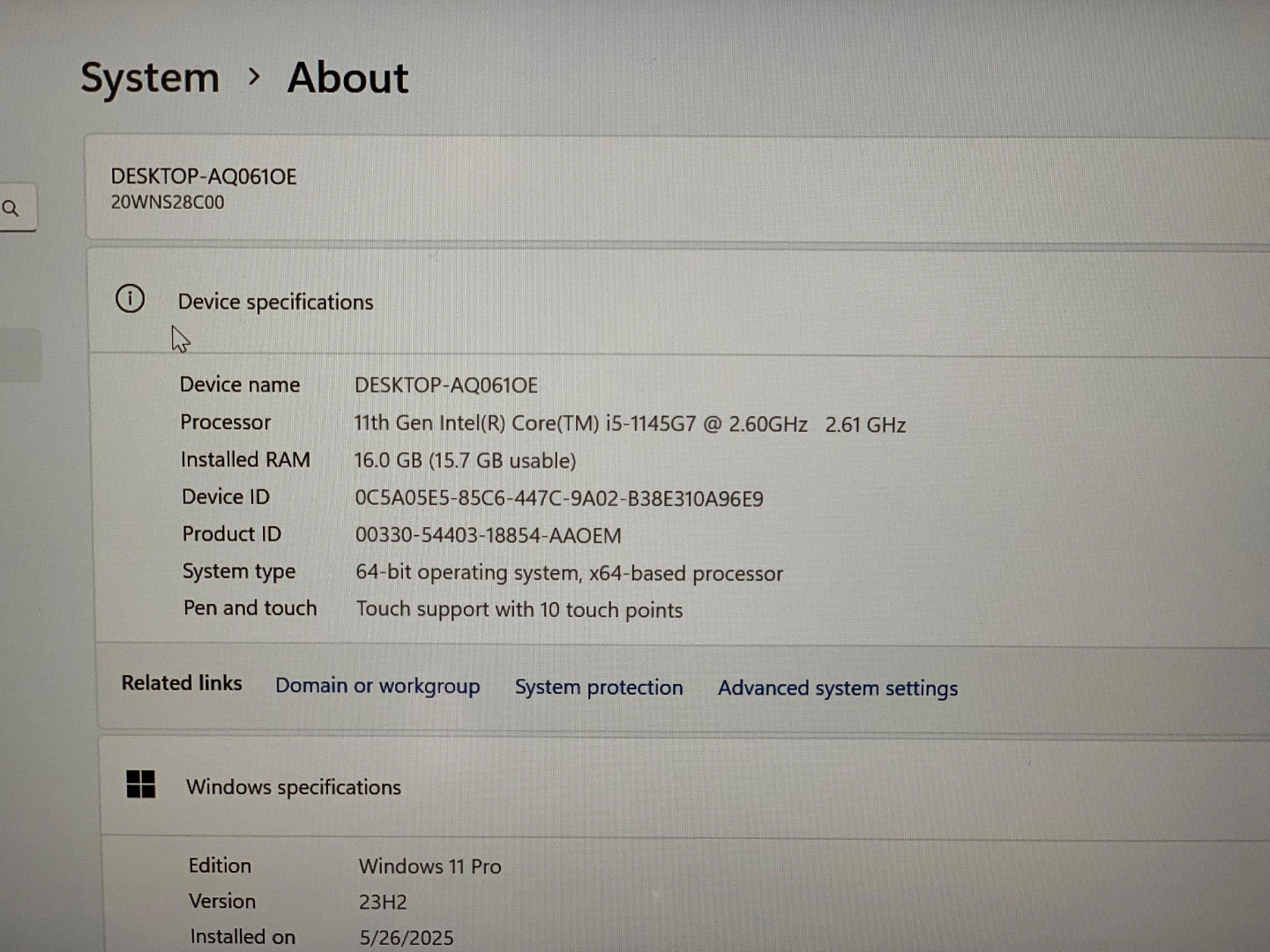This screenshot has height=952, width=1270.
Task: Open Advanced system settings link
Action: point(838,688)
